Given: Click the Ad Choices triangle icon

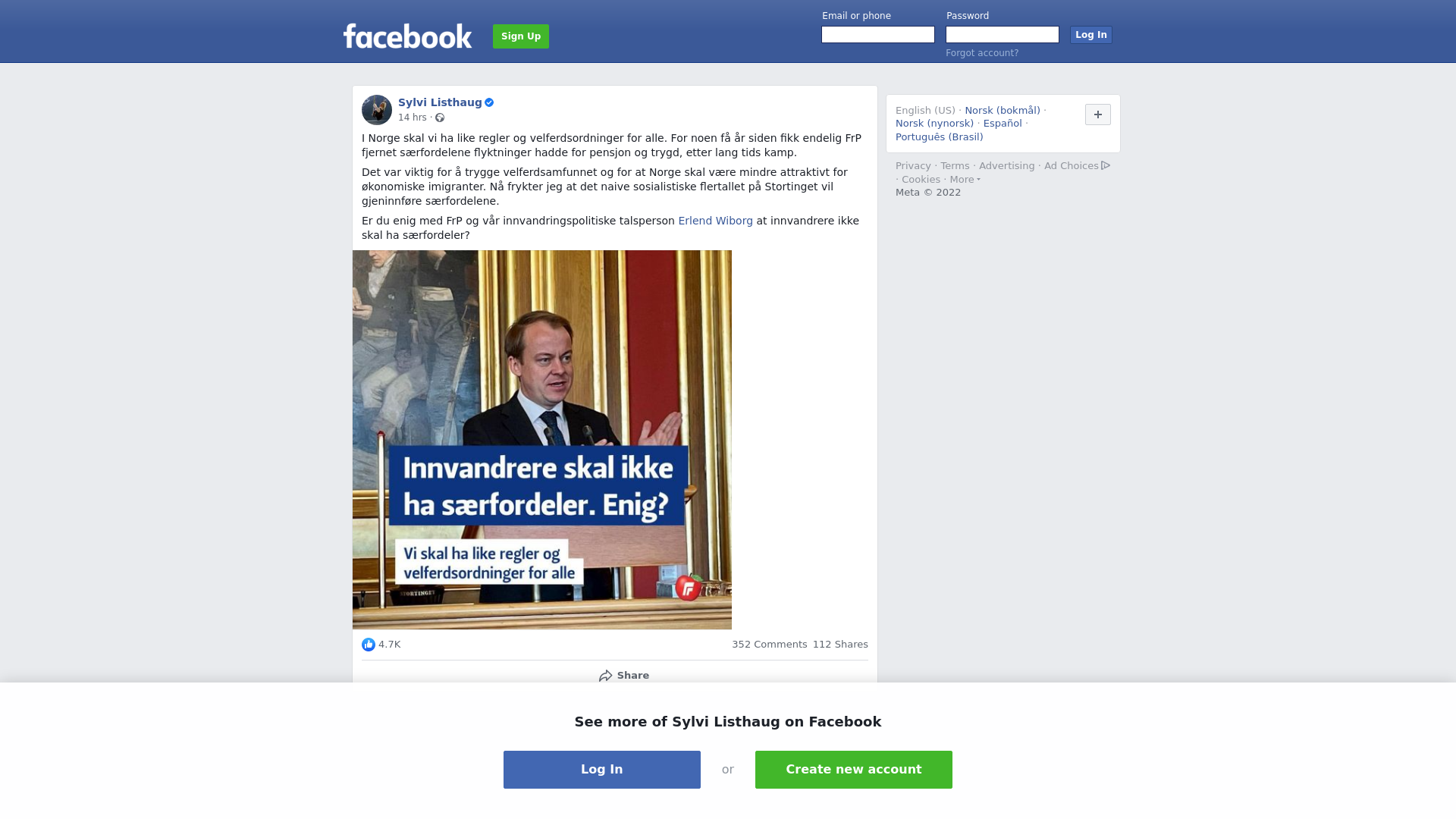Looking at the screenshot, I should (x=1106, y=165).
